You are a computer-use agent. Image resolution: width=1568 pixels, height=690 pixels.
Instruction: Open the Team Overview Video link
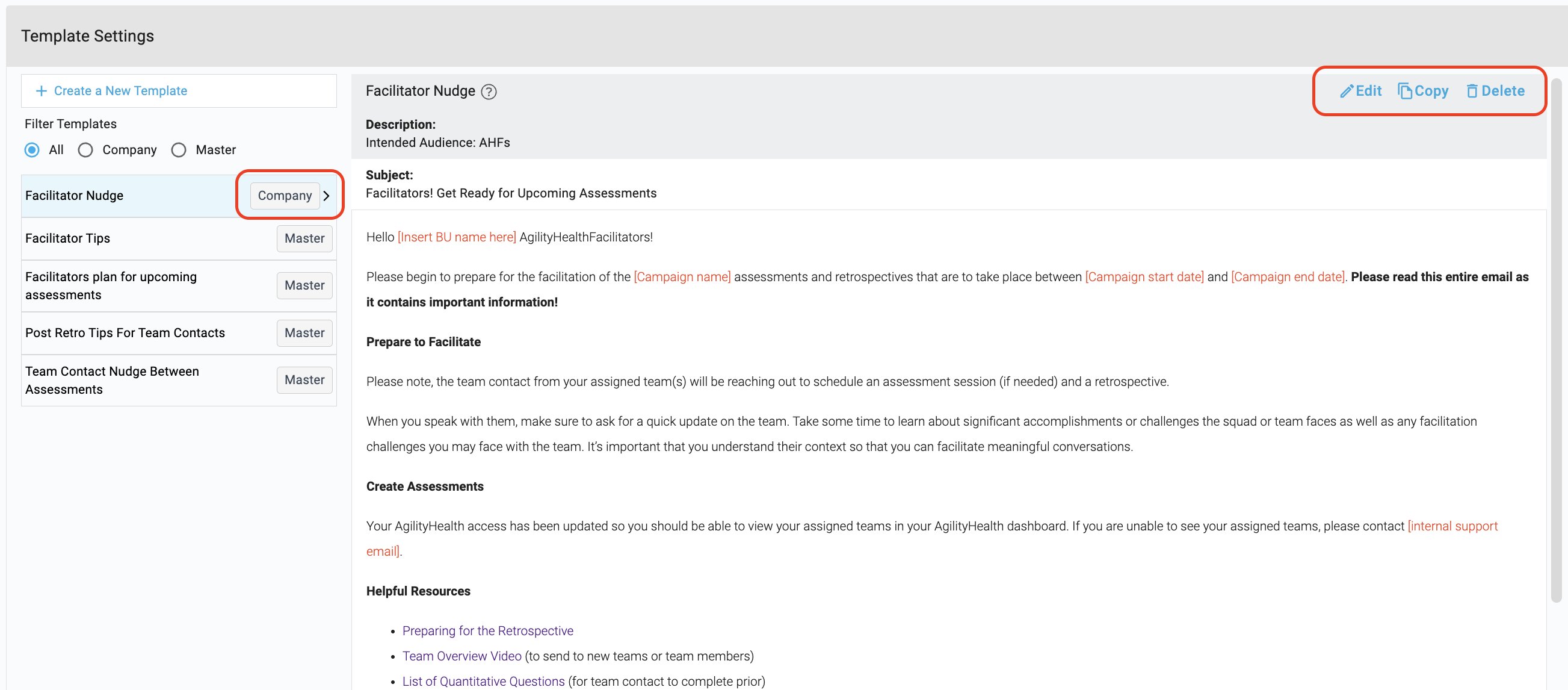tap(461, 656)
